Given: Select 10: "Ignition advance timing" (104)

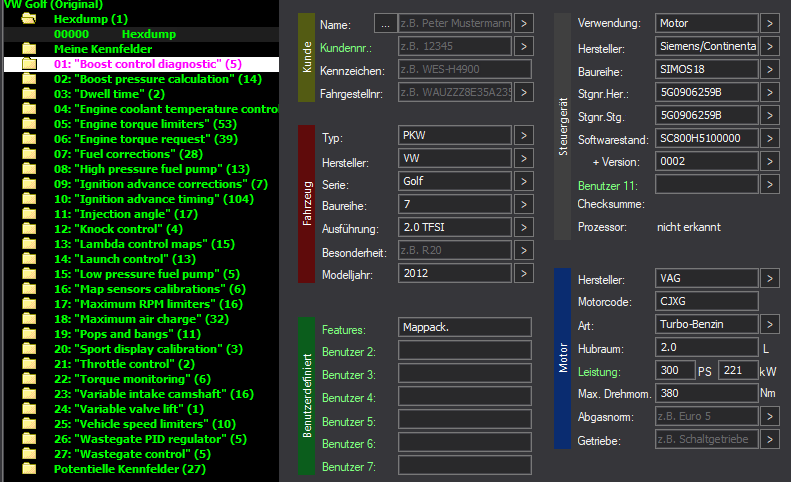Looking at the screenshot, I should tap(154, 199).
